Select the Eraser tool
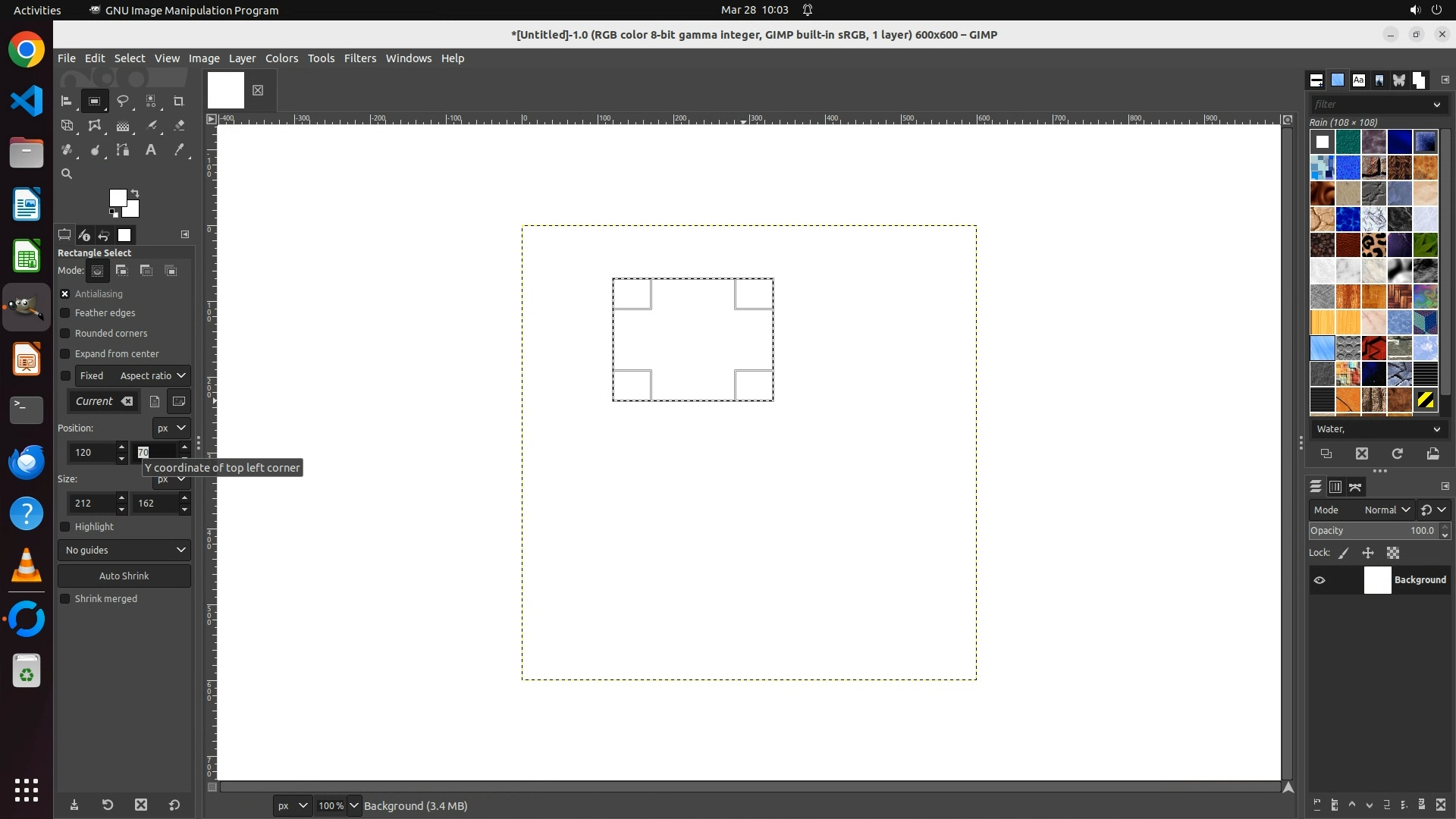1456x819 pixels. 179,125
